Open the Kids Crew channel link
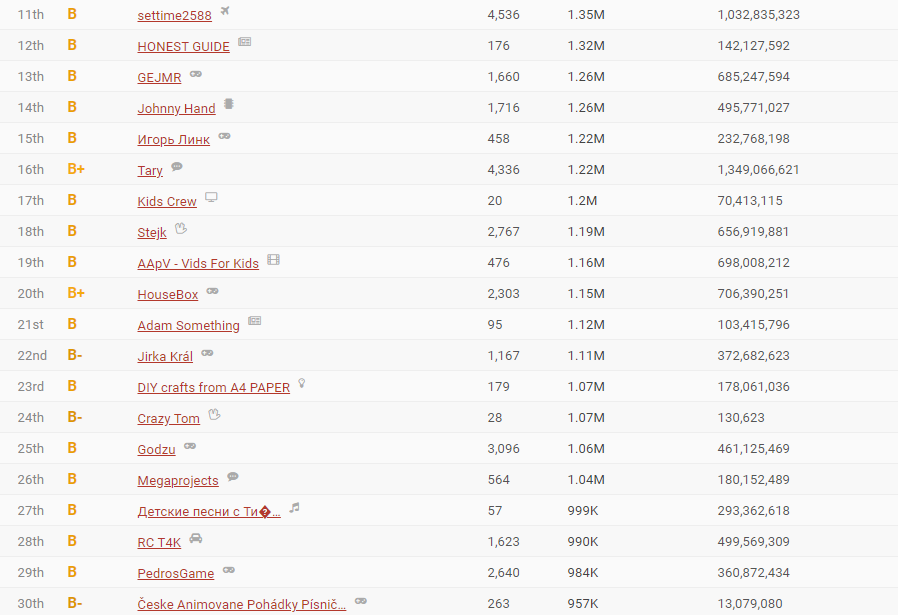The width and height of the screenshot is (898, 615). (167, 201)
